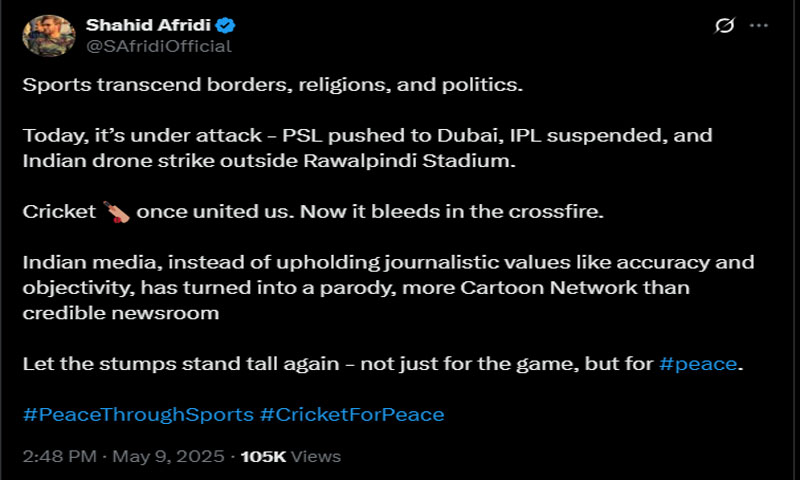Open Shahid Afridi's profile picture
Viewport: 800px width, 480px height.
(x=49, y=35)
